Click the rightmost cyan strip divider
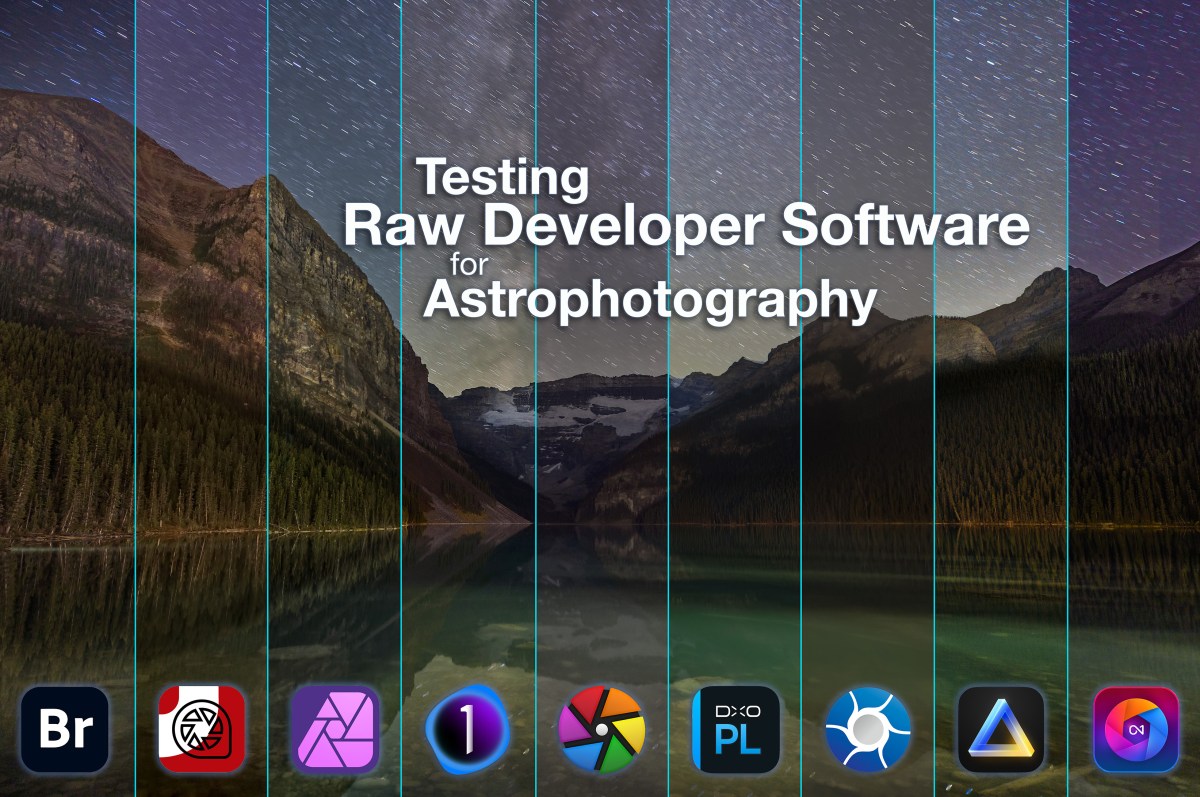Viewport: 1200px width, 797px height. coord(1068,400)
